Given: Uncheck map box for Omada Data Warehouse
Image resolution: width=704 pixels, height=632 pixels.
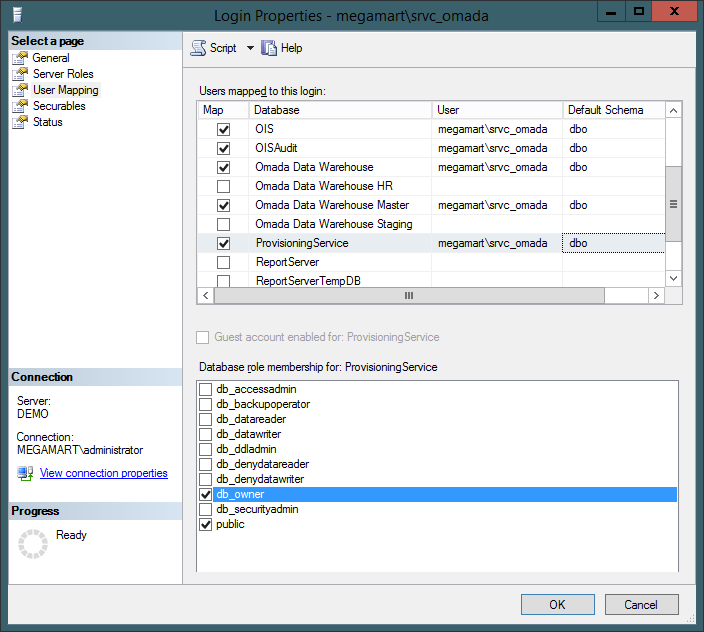Looking at the screenshot, I should coord(223,167).
